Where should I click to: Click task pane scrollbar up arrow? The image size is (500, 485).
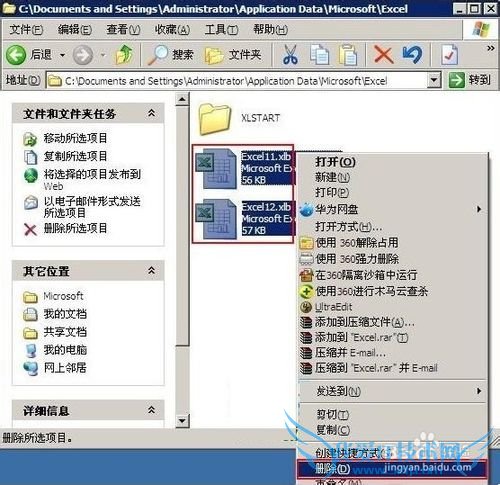pos(182,99)
